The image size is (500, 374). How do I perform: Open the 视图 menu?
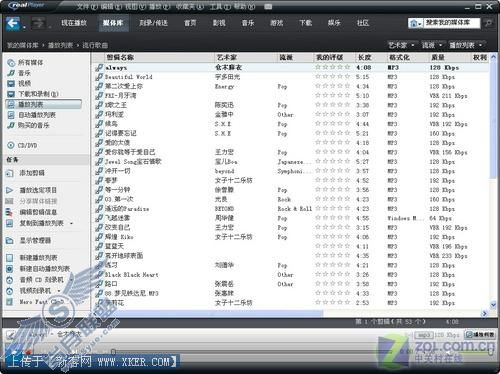135,6
